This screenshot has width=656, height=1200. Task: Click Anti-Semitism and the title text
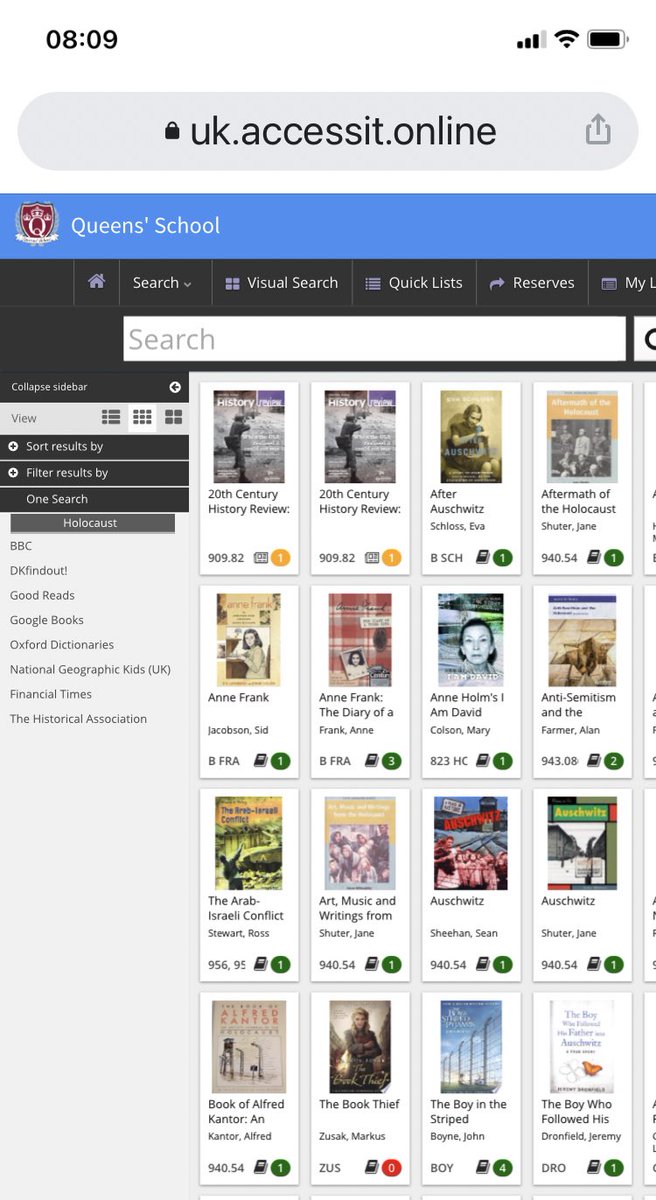click(x=578, y=705)
